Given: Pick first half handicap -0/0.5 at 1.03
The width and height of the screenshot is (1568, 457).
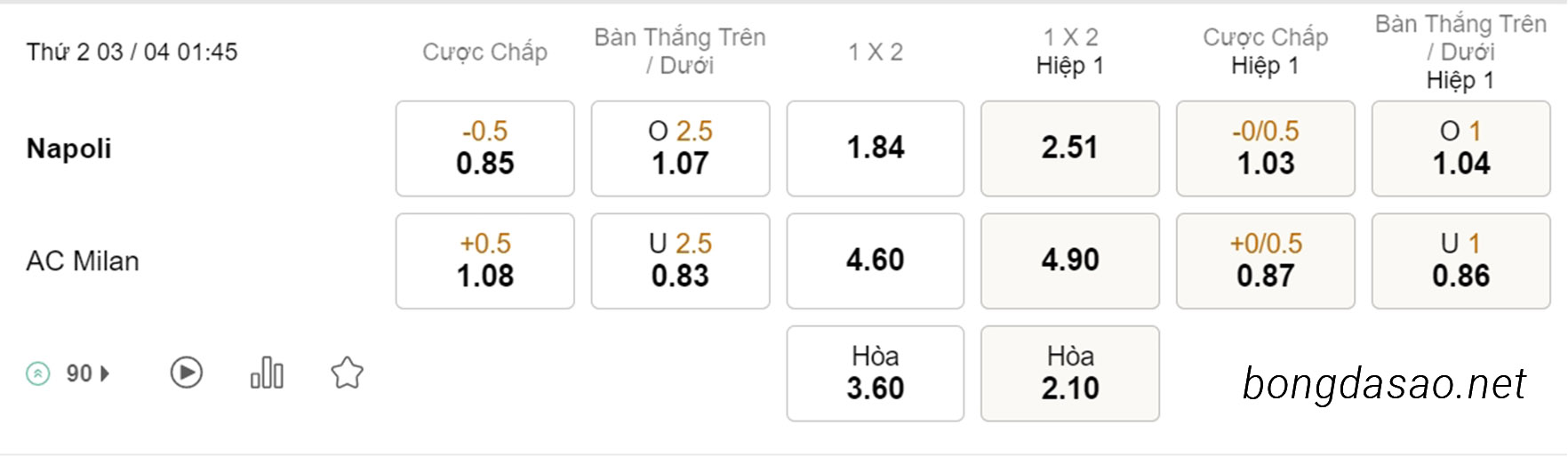Looking at the screenshot, I should (x=1266, y=148).
